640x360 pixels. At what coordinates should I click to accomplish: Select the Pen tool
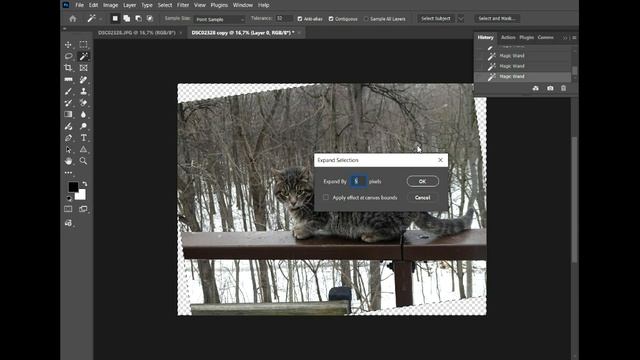(68, 138)
